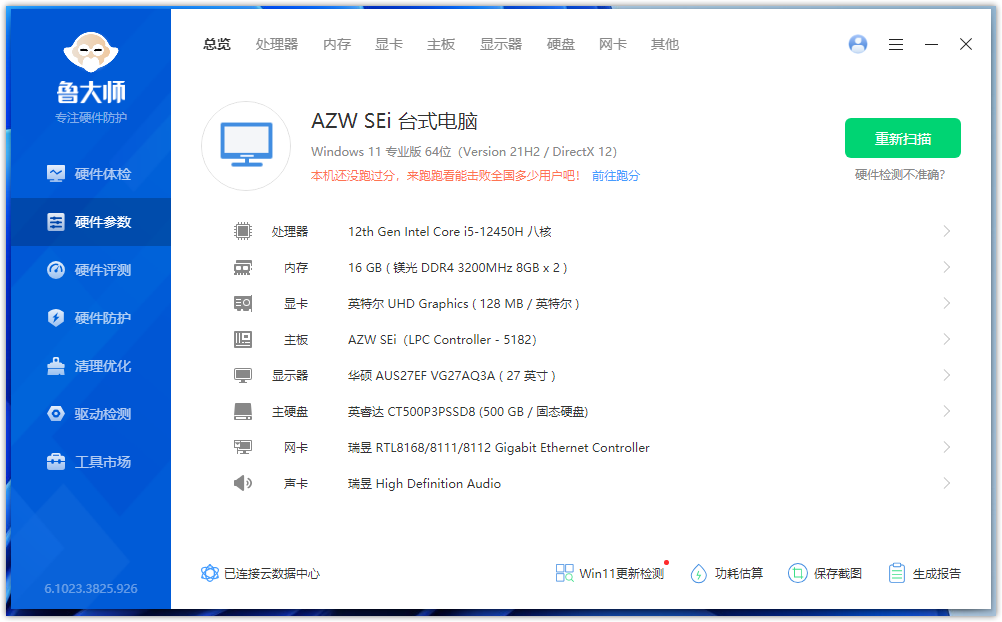The image size is (1002, 622).
Task: Expand the 处理器 row chevron
Action: coord(946,232)
